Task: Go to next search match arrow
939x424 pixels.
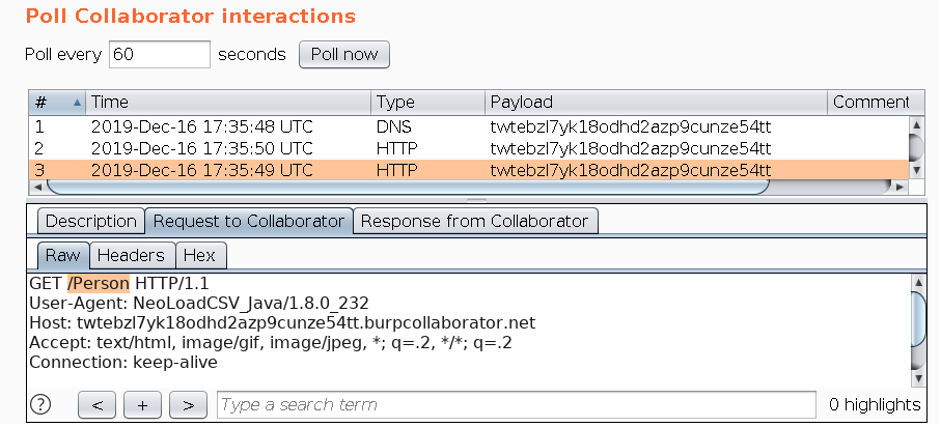Action: 188,405
